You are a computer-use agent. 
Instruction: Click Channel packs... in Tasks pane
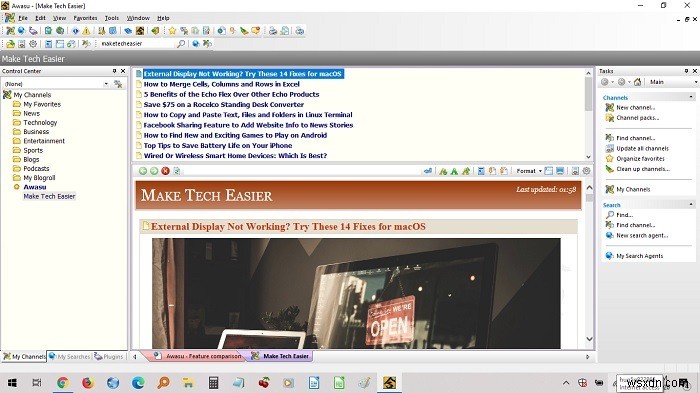(x=638, y=117)
